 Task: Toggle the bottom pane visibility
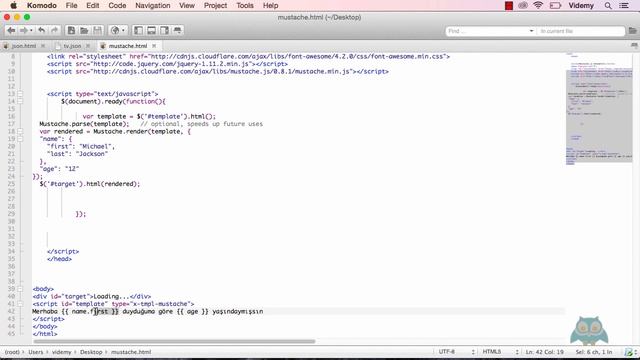pos(151,31)
